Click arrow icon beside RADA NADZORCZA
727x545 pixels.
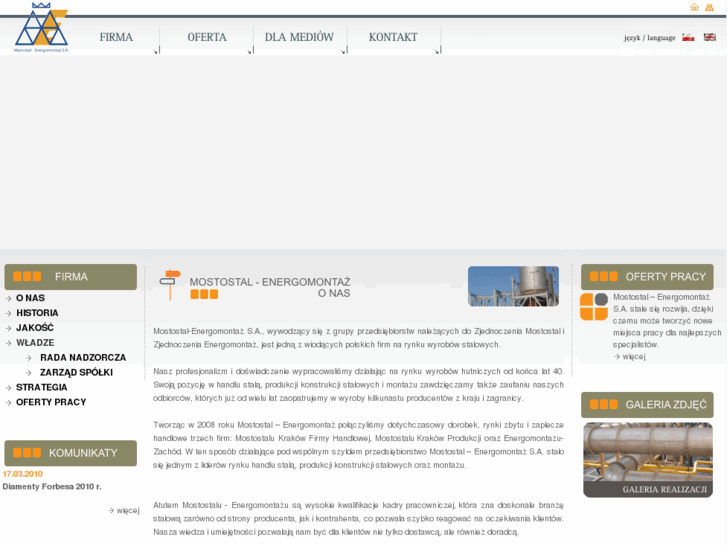click(x=29, y=358)
